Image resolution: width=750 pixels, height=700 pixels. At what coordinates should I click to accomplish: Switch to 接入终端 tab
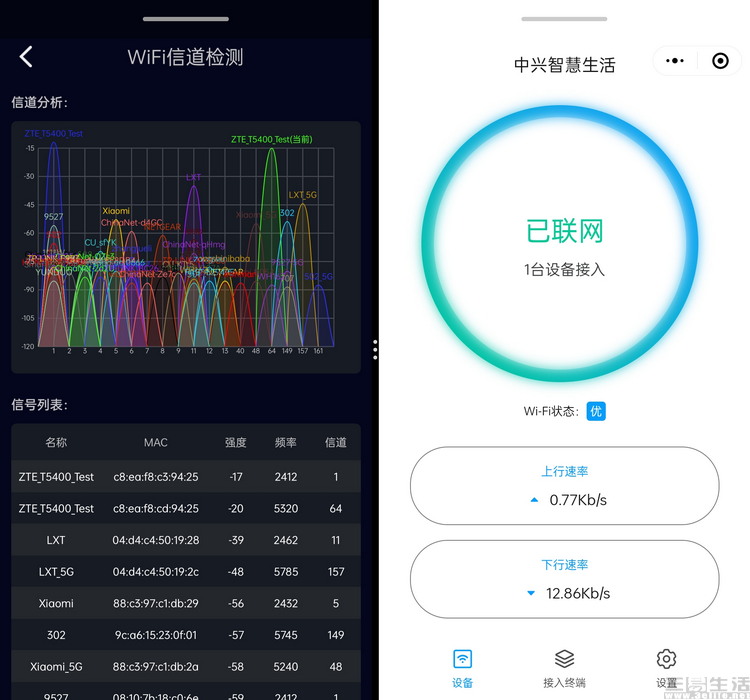564,668
